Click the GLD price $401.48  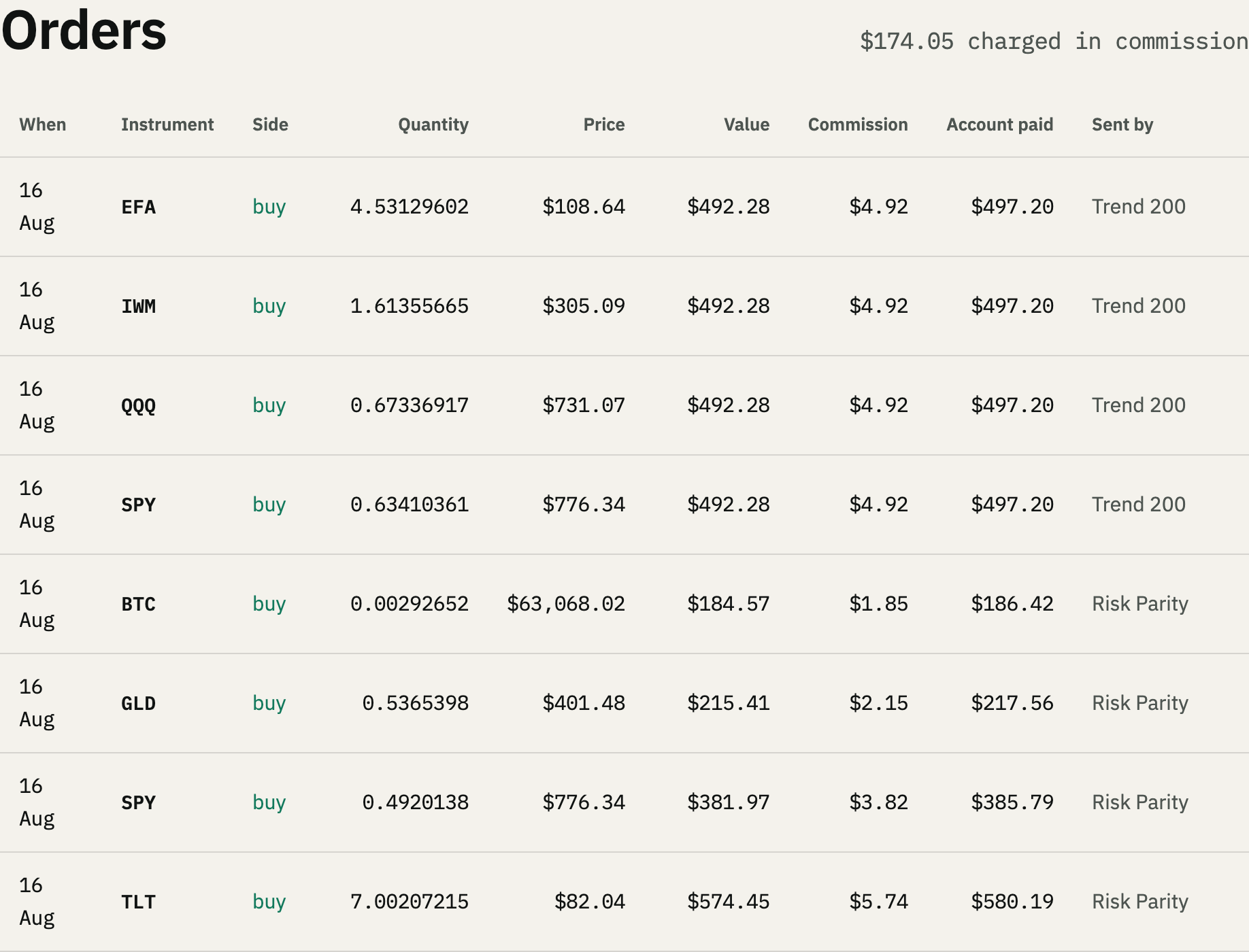tap(584, 703)
